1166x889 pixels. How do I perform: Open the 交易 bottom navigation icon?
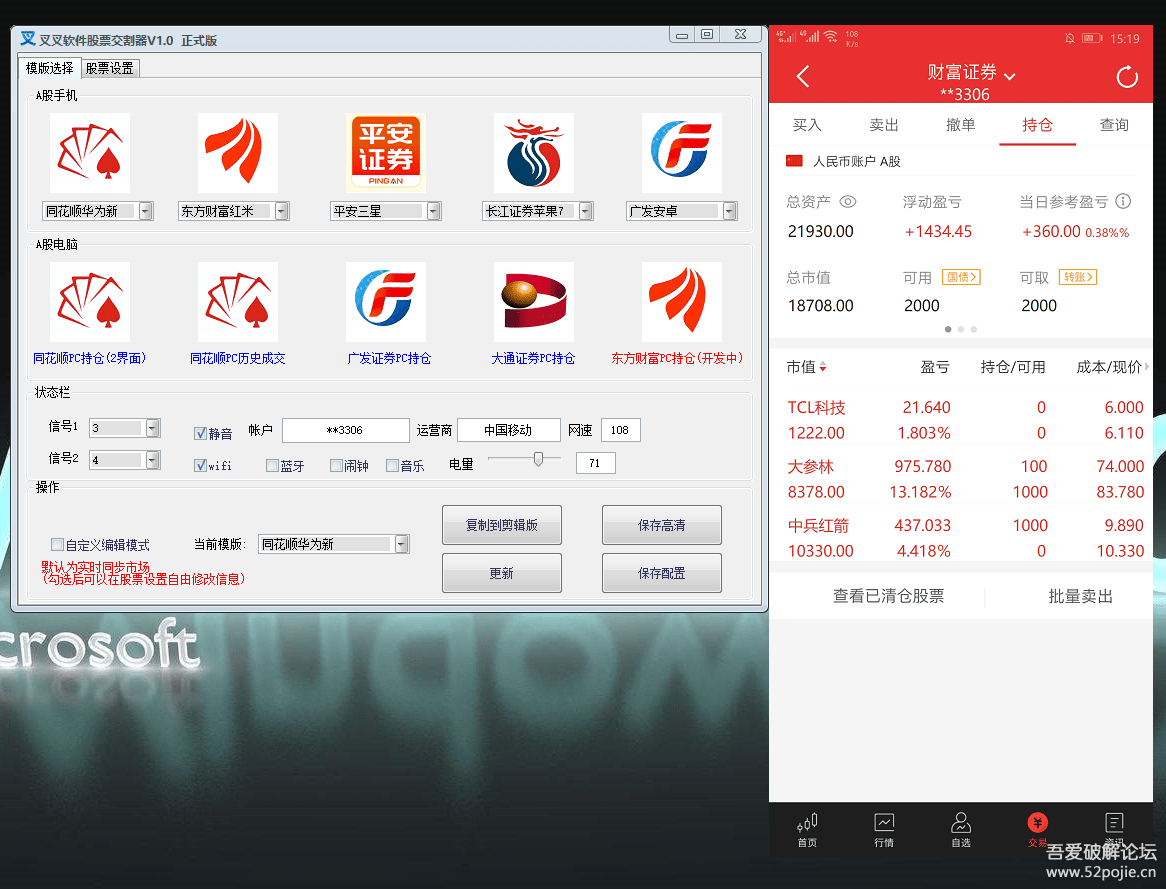pyautogui.click(x=1037, y=829)
